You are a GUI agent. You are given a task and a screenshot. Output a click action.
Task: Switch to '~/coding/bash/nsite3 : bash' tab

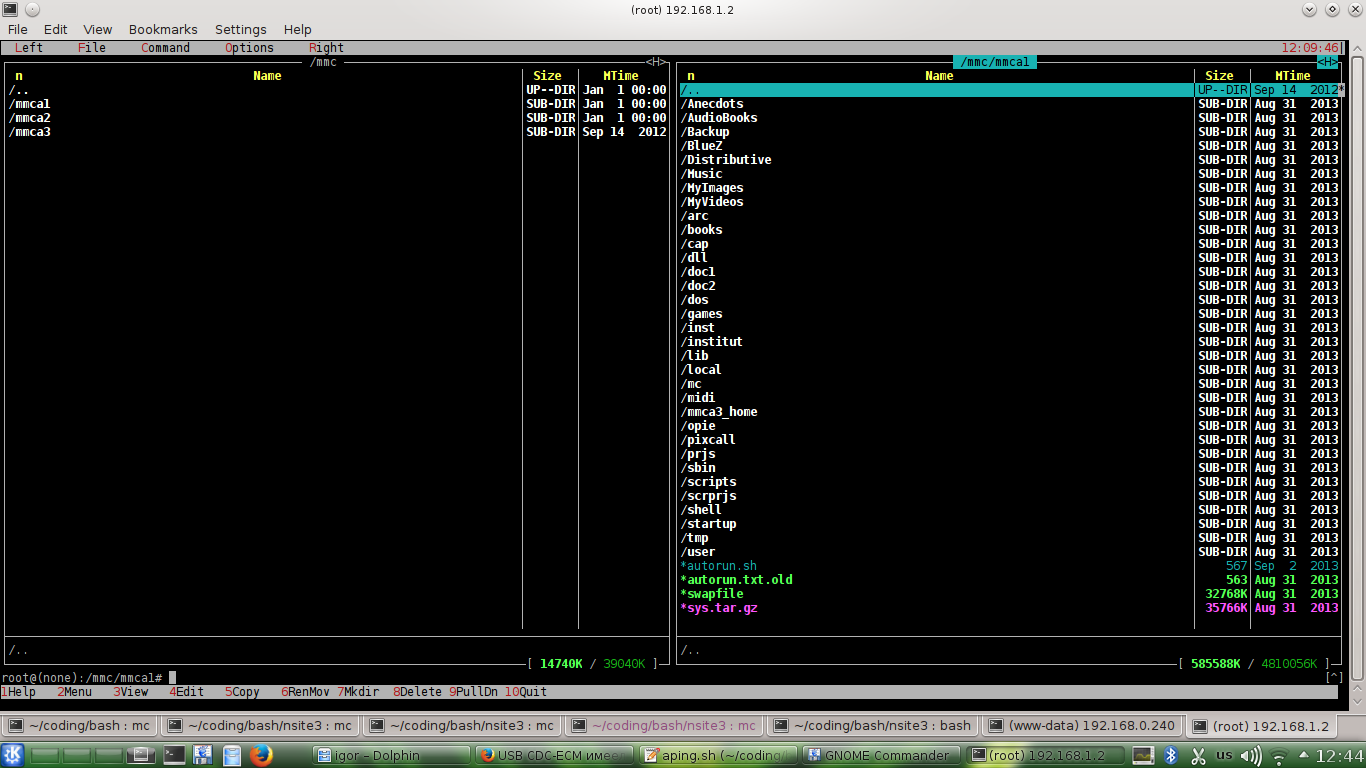(x=873, y=726)
